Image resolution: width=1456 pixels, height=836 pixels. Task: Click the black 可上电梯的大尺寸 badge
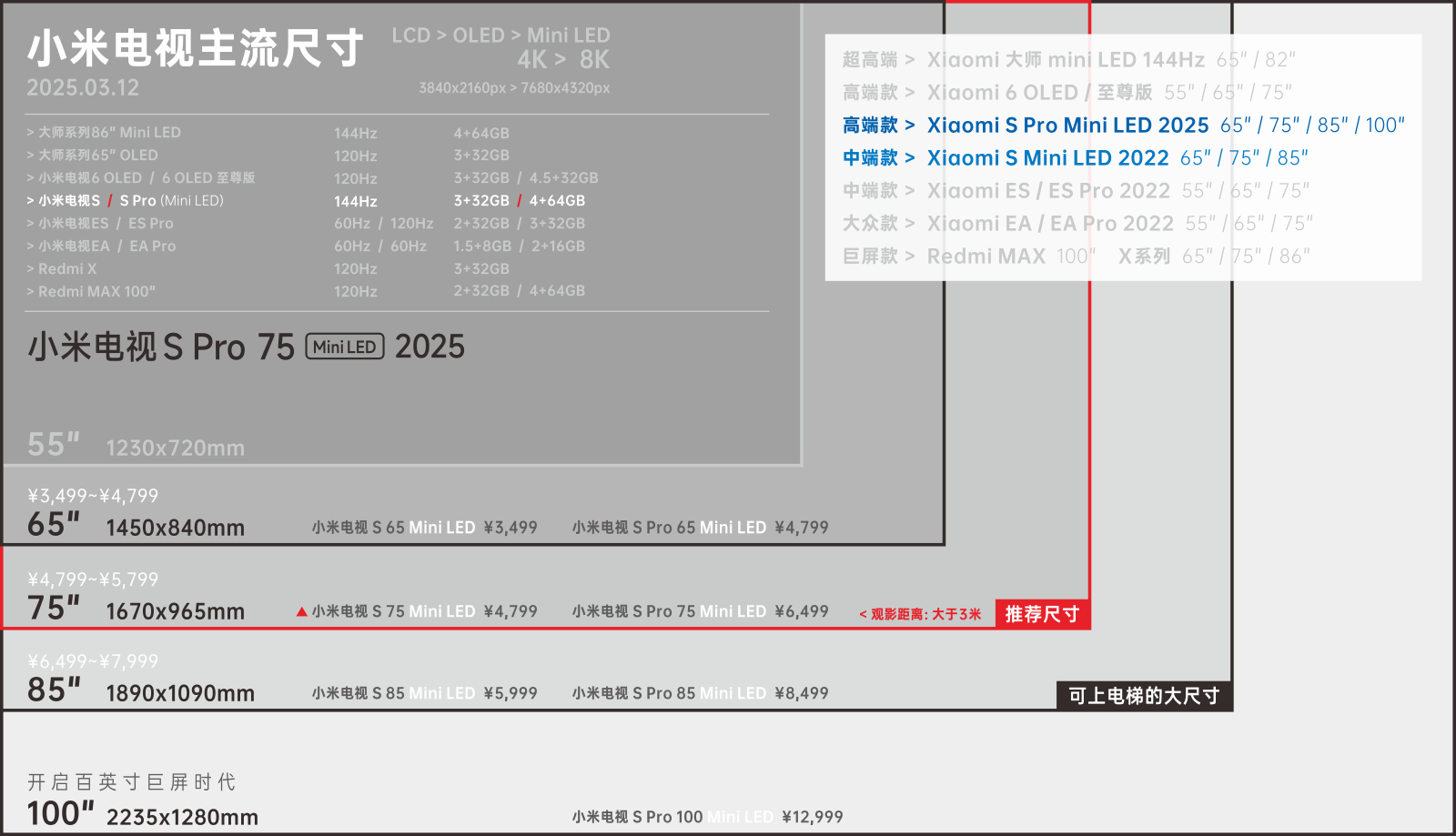(1144, 696)
